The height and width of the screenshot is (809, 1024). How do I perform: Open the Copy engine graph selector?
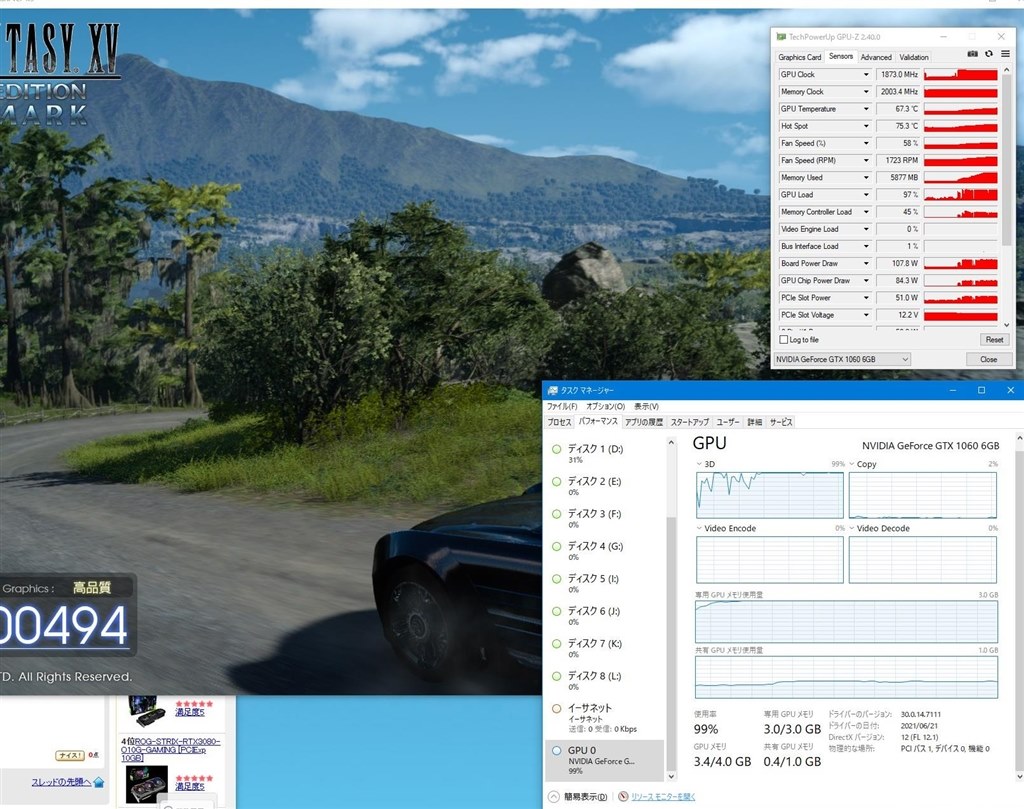point(852,464)
